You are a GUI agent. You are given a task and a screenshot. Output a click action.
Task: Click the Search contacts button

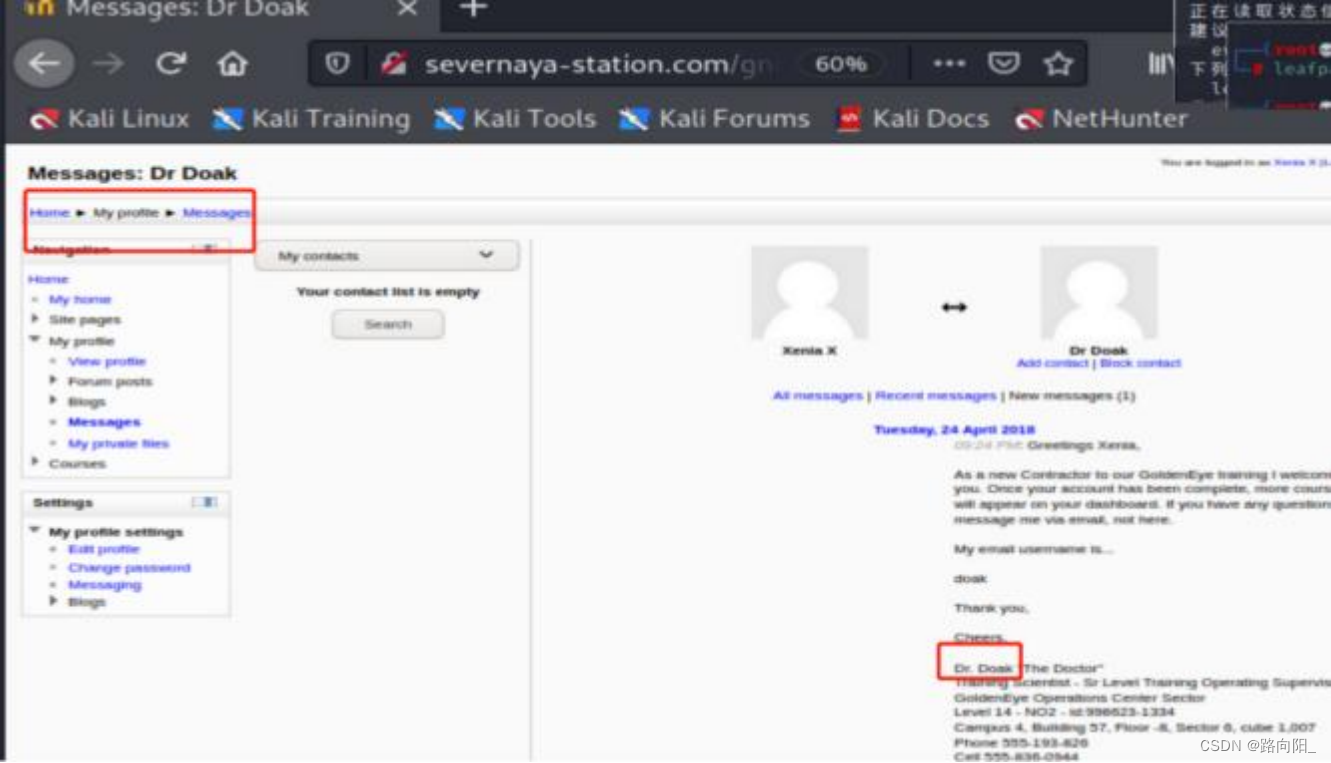pyautogui.click(x=388, y=325)
